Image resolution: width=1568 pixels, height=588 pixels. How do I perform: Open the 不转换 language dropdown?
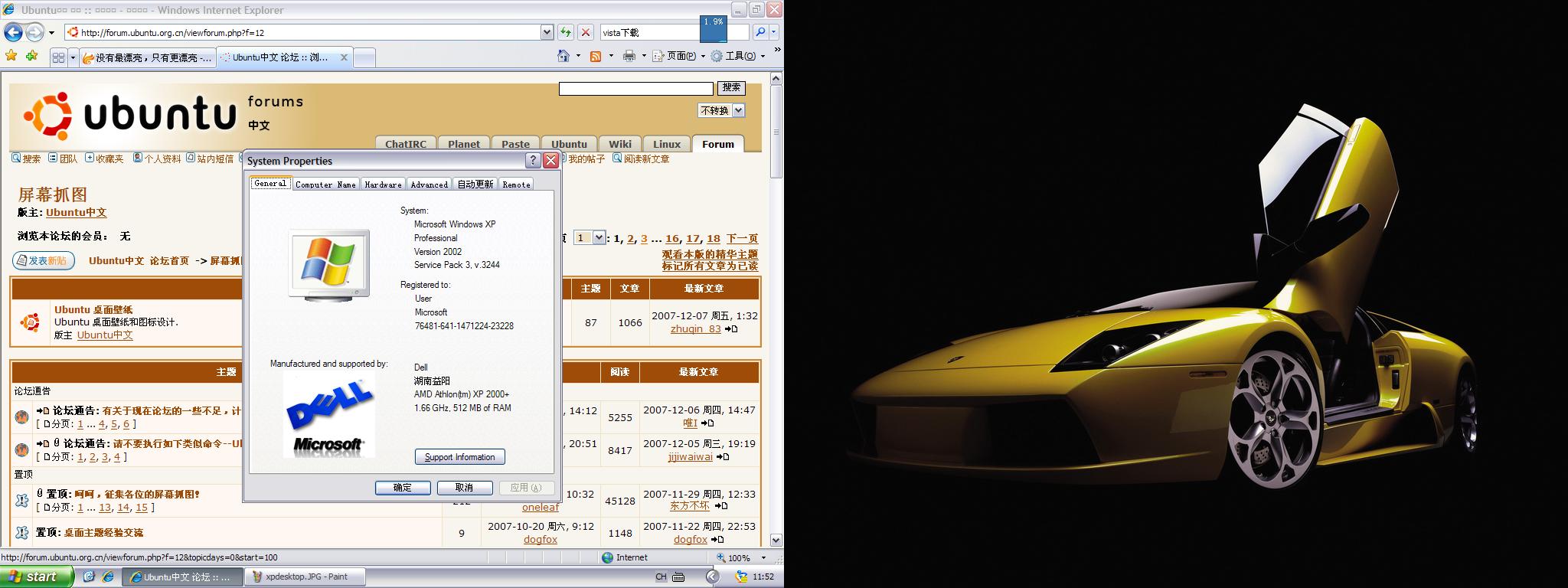(721, 110)
